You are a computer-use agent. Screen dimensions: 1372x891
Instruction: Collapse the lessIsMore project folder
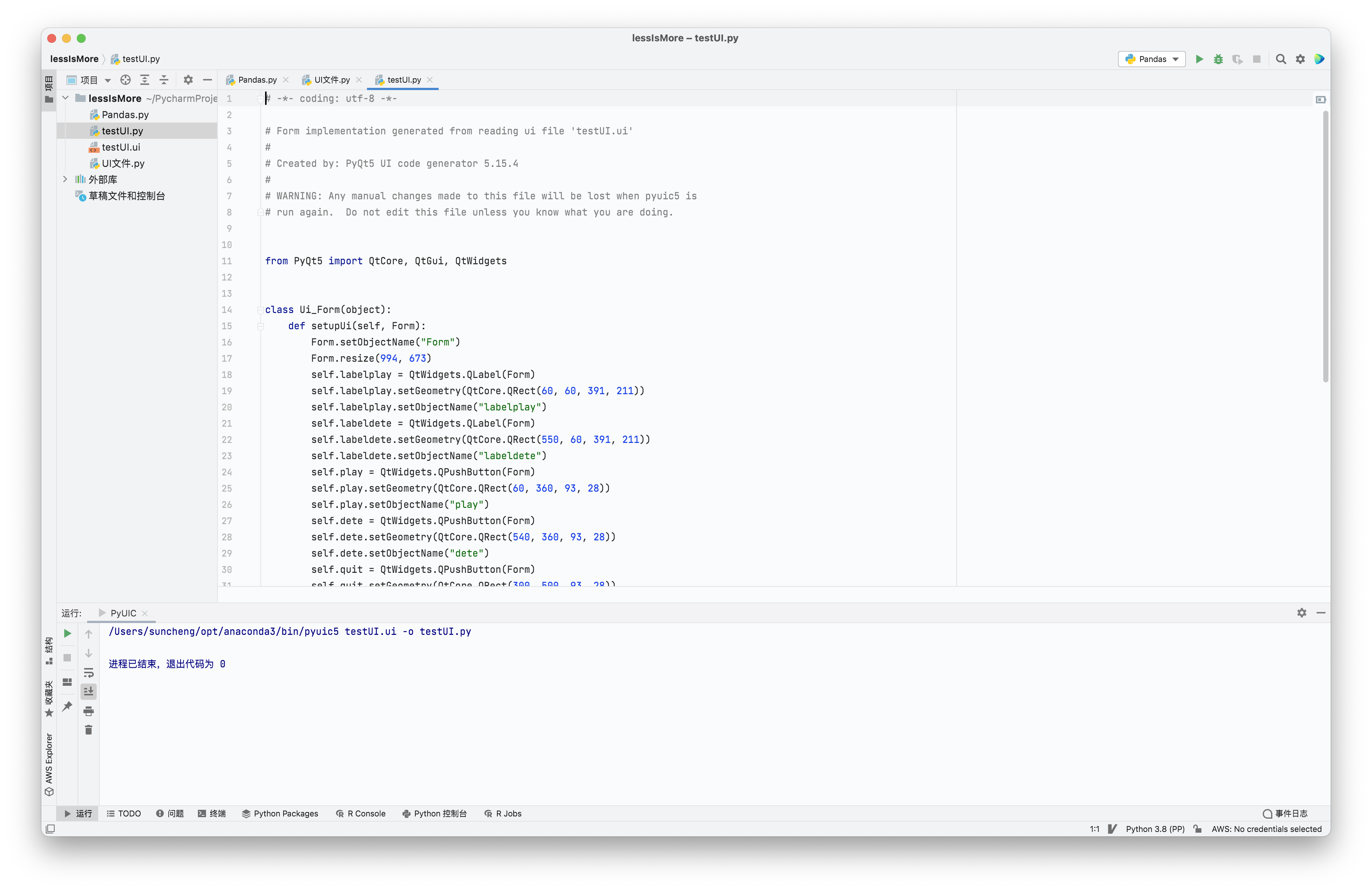[x=66, y=98]
